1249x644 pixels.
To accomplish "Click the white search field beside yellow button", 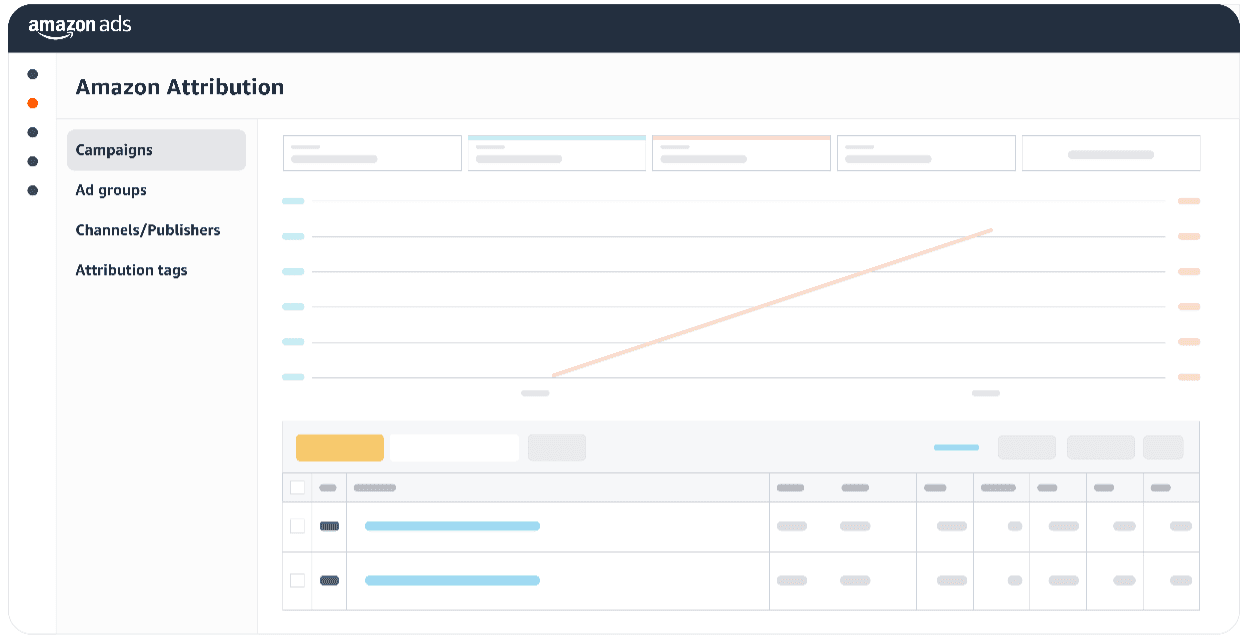I will 454,448.
